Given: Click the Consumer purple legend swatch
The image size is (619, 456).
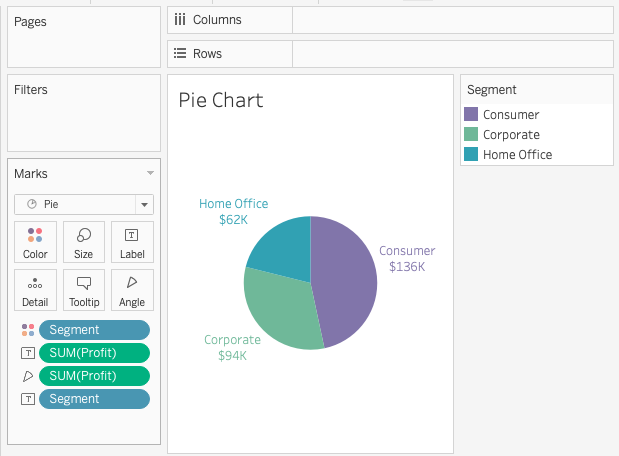Looking at the screenshot, I should 472,115.
